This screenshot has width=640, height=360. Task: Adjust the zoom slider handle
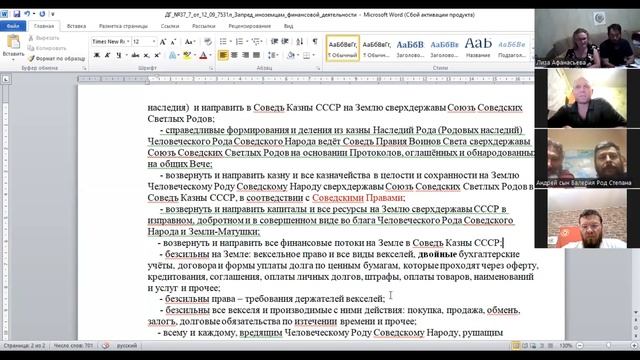(609, 346)
